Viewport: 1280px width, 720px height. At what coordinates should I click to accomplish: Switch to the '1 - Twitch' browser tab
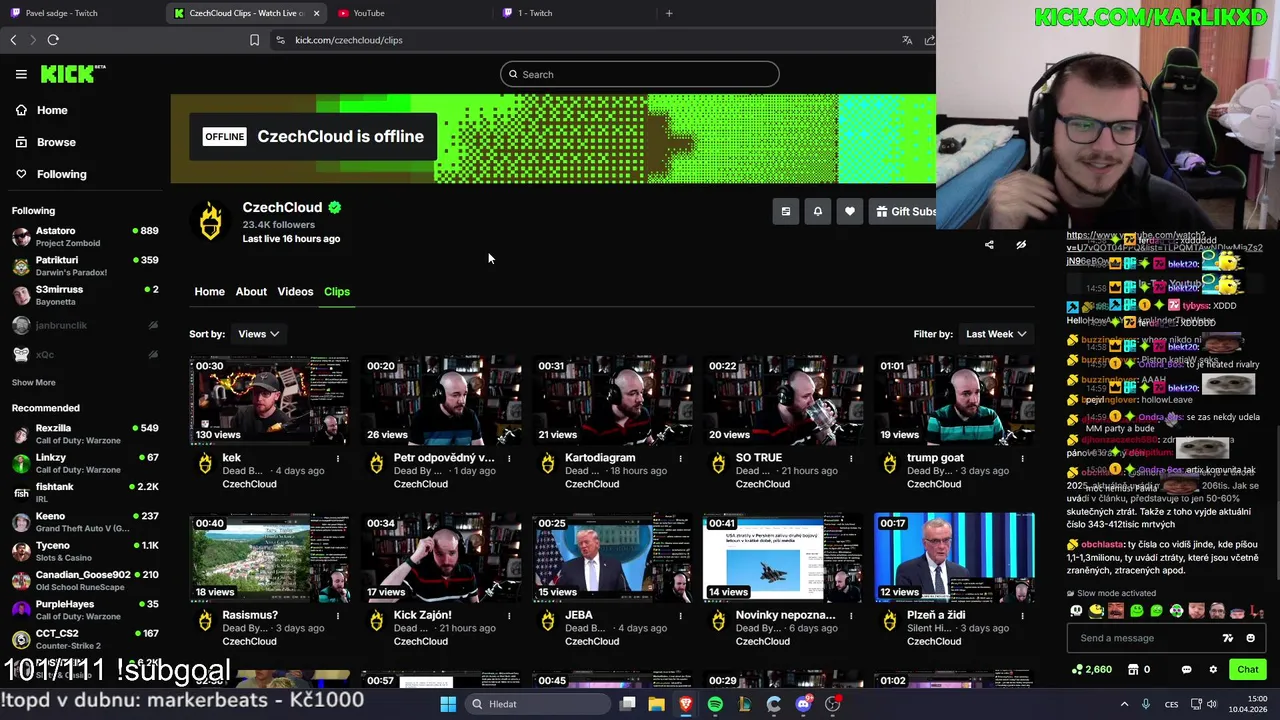click(x=575, y=13)
